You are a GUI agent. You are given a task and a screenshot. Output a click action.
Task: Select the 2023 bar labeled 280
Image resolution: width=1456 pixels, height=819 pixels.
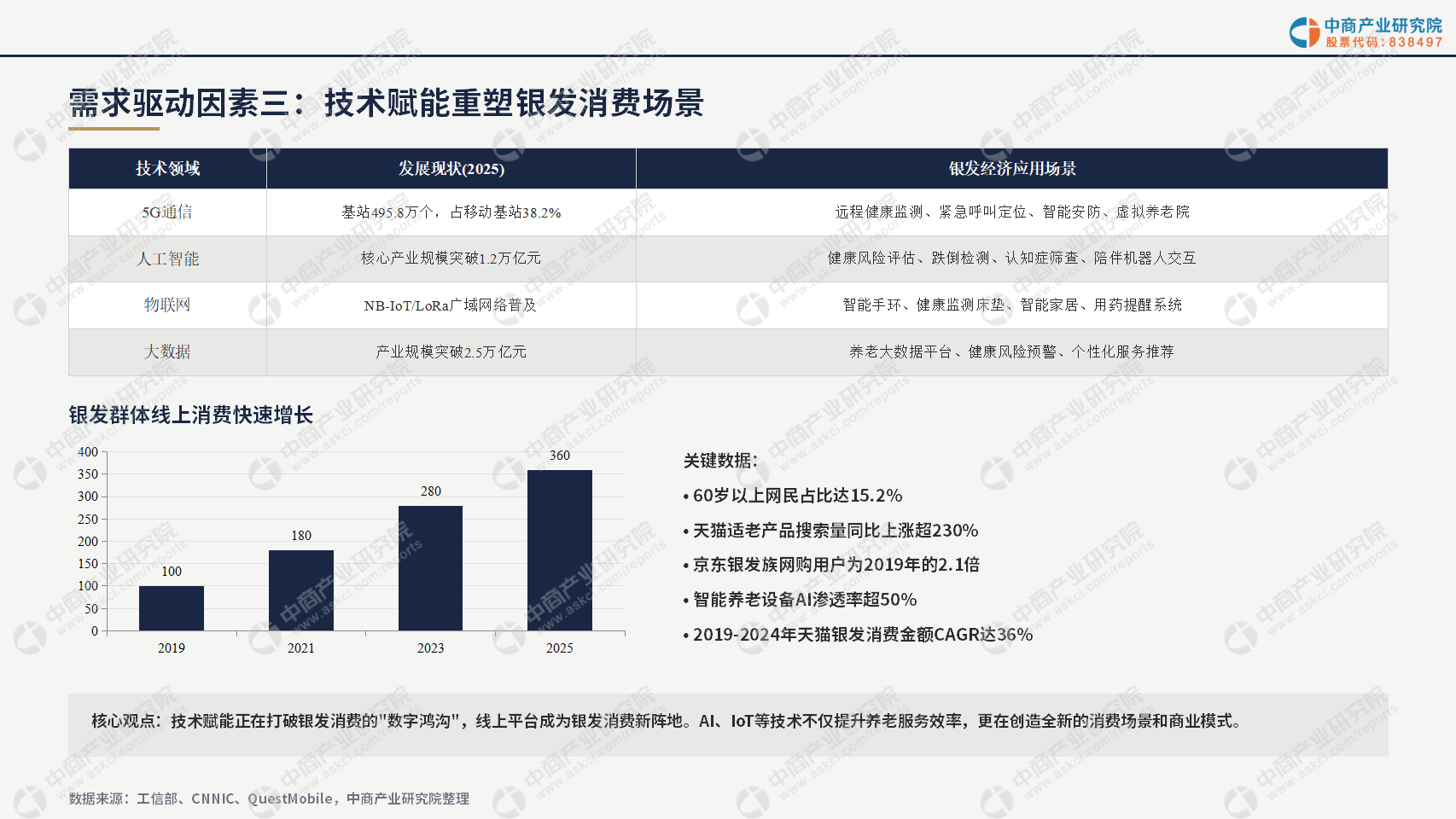click(430, 568)
